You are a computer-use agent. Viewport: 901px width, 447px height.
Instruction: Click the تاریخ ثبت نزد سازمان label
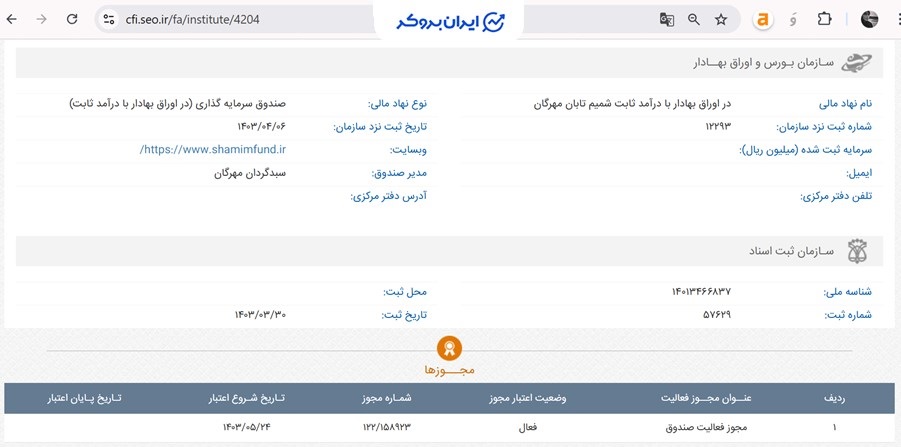(x=380, y=127)
